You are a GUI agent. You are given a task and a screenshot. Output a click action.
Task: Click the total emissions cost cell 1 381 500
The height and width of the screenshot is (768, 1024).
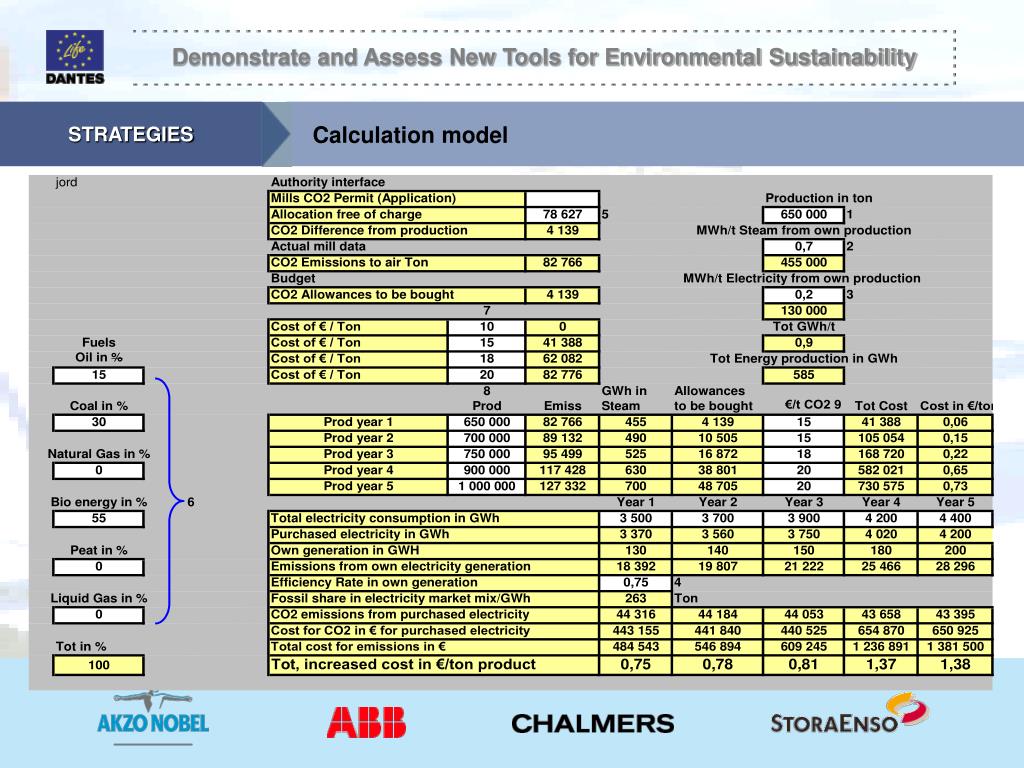[x=955, y=647]
